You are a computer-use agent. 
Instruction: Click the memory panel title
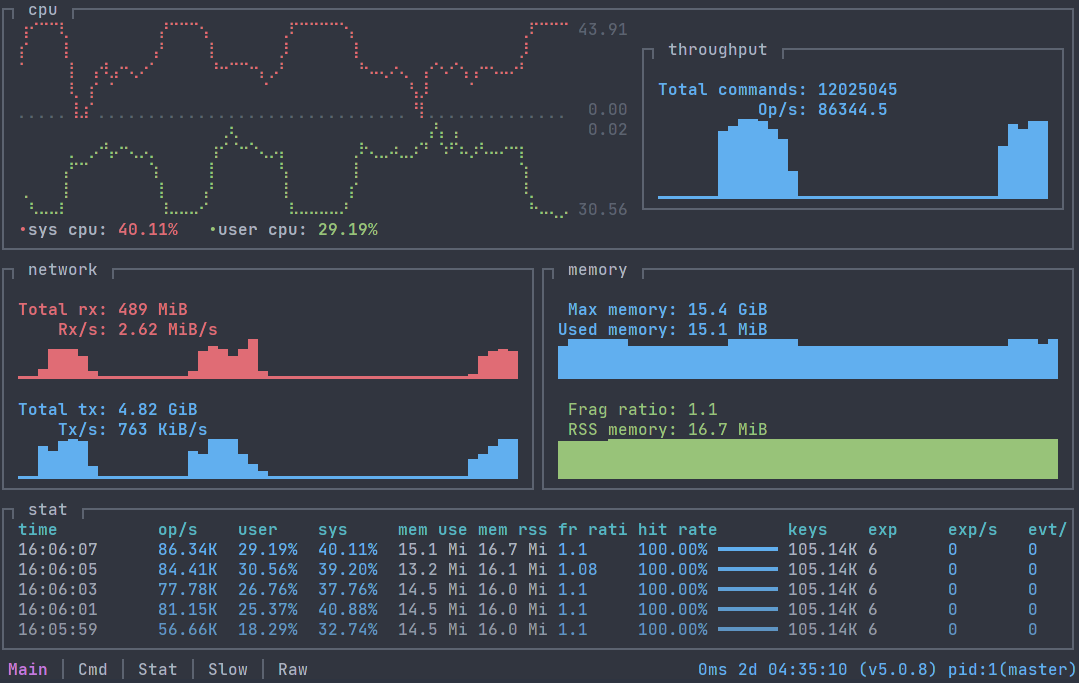point(598,270)
